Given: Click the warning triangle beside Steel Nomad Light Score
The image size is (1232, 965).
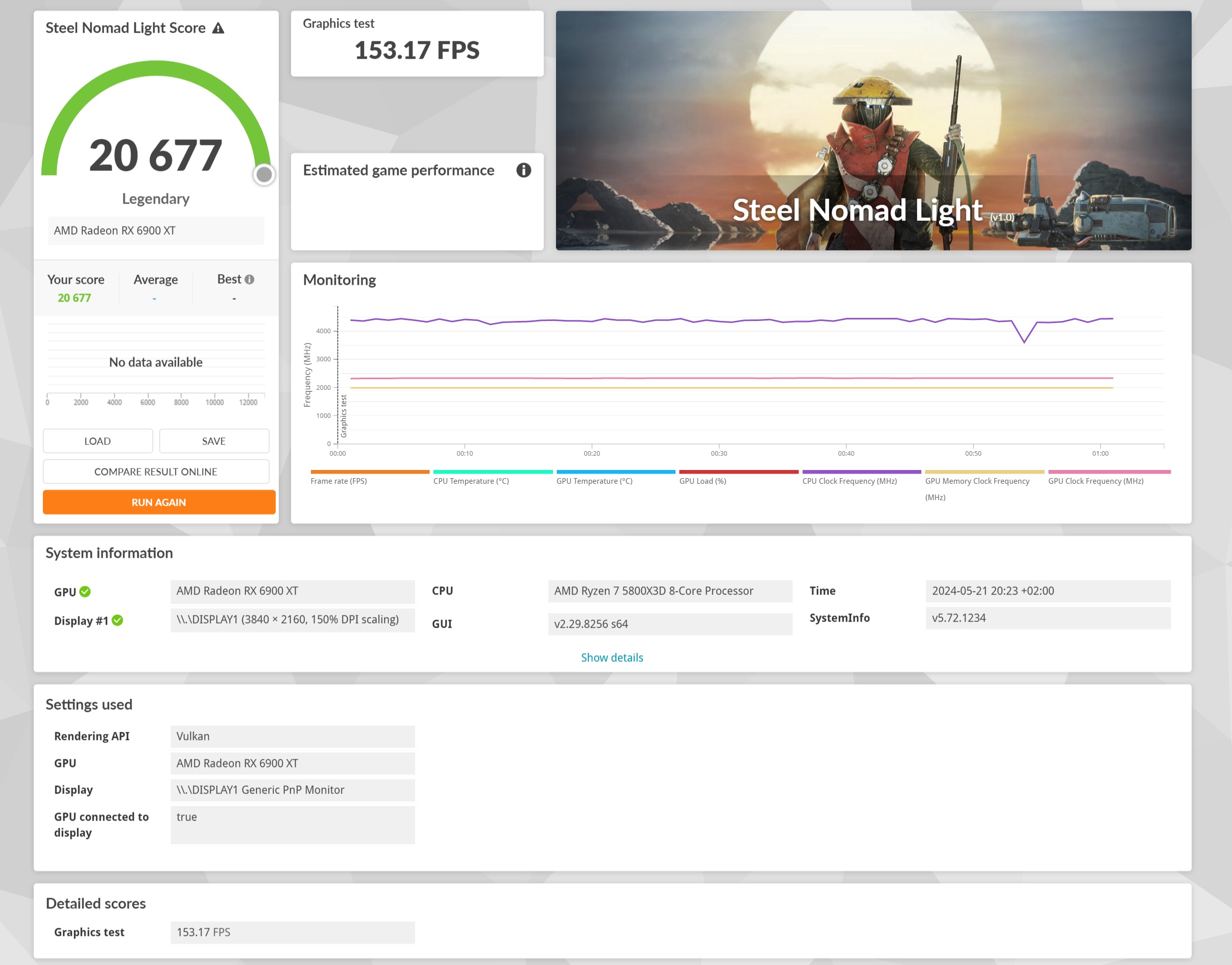Looking at the screenshot, I should point(218,28).
